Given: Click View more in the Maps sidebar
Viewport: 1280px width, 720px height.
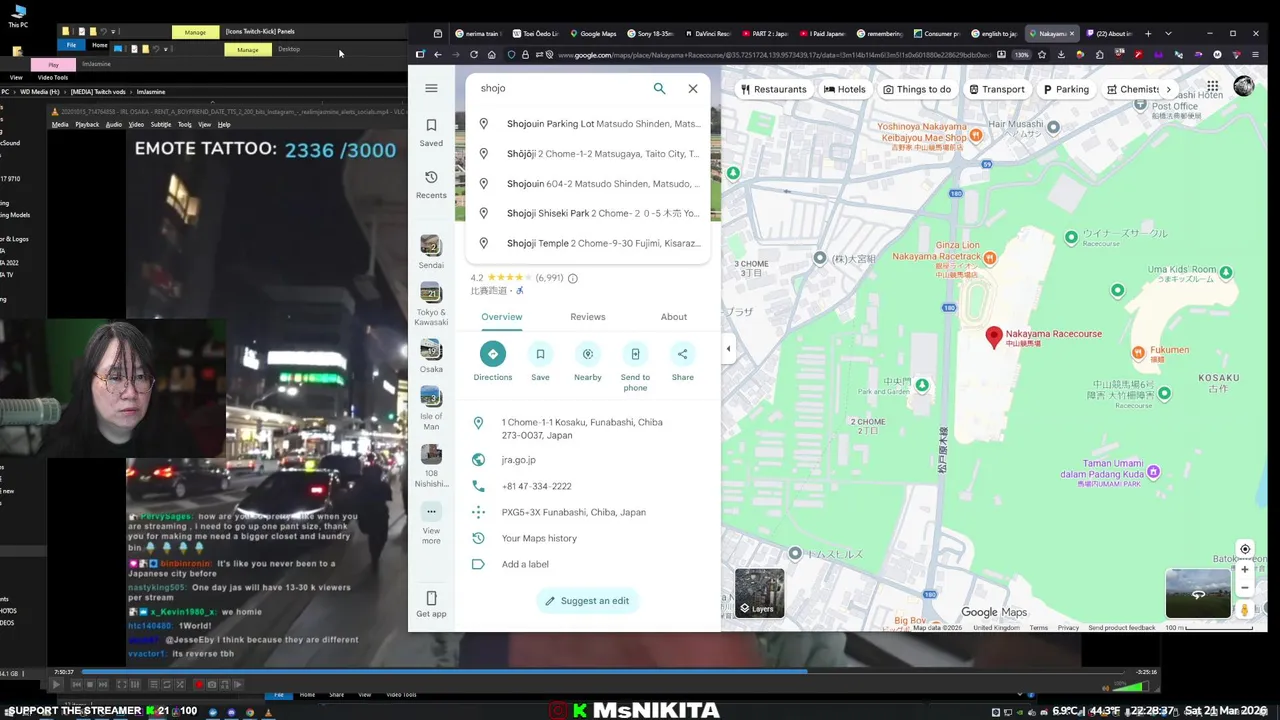Looking at the screenshot, I should pos(431,523).
